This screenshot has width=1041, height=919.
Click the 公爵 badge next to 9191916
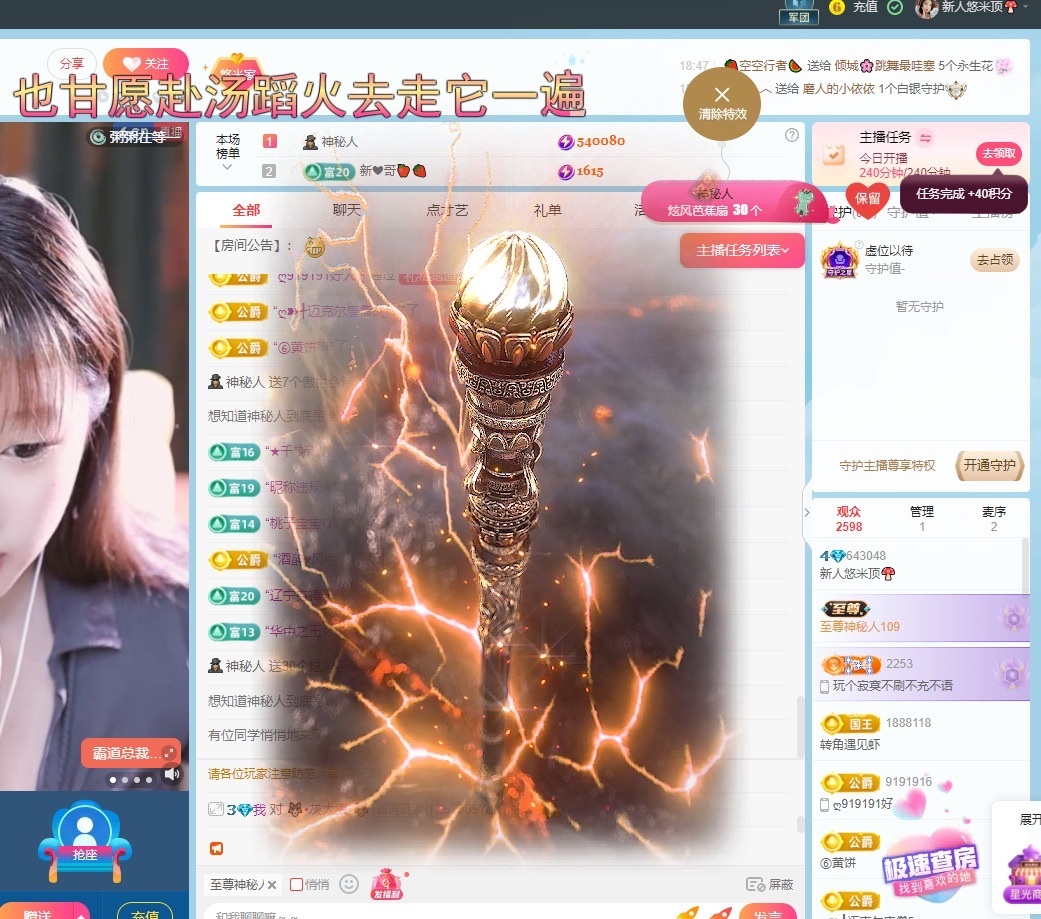850,782
